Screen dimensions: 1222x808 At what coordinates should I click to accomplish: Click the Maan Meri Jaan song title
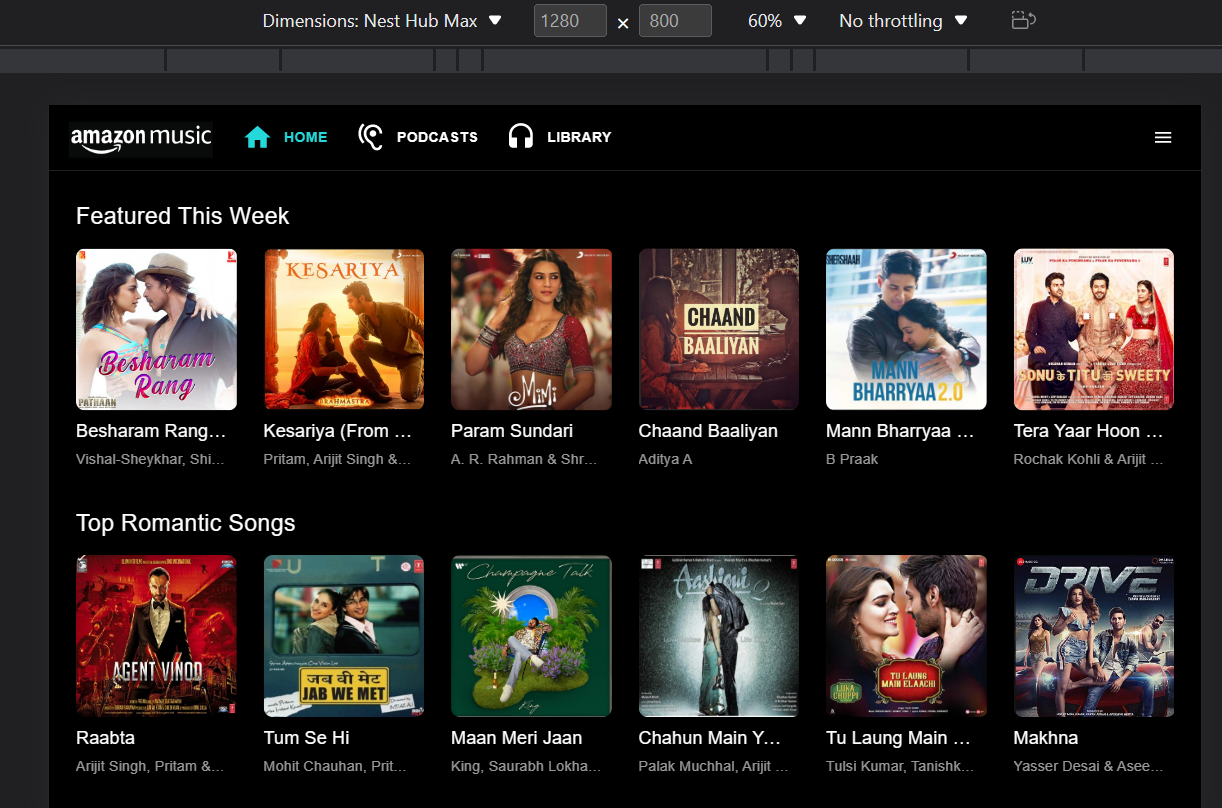[x=516, y=738]
